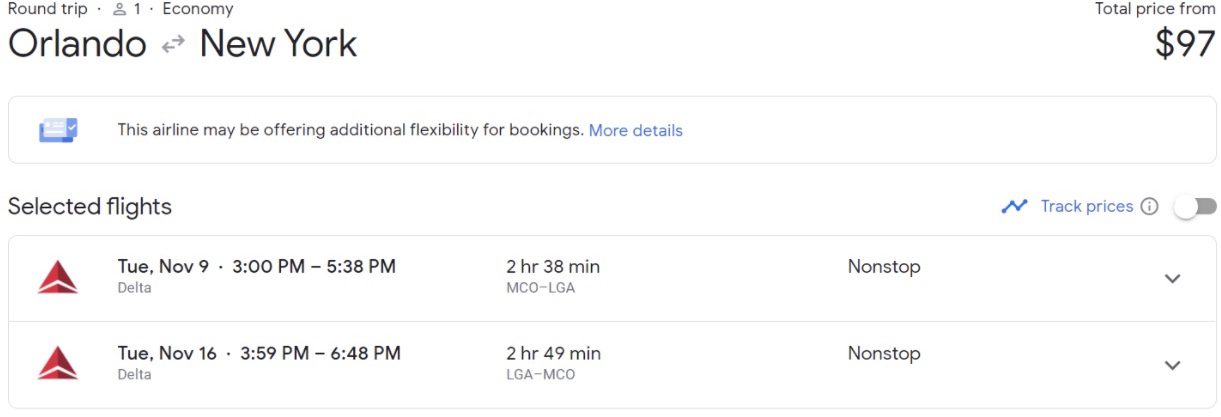Click the New York destination heading
Screen dimensions: 1221x417
pyautogui.click(x=278, y=44)
